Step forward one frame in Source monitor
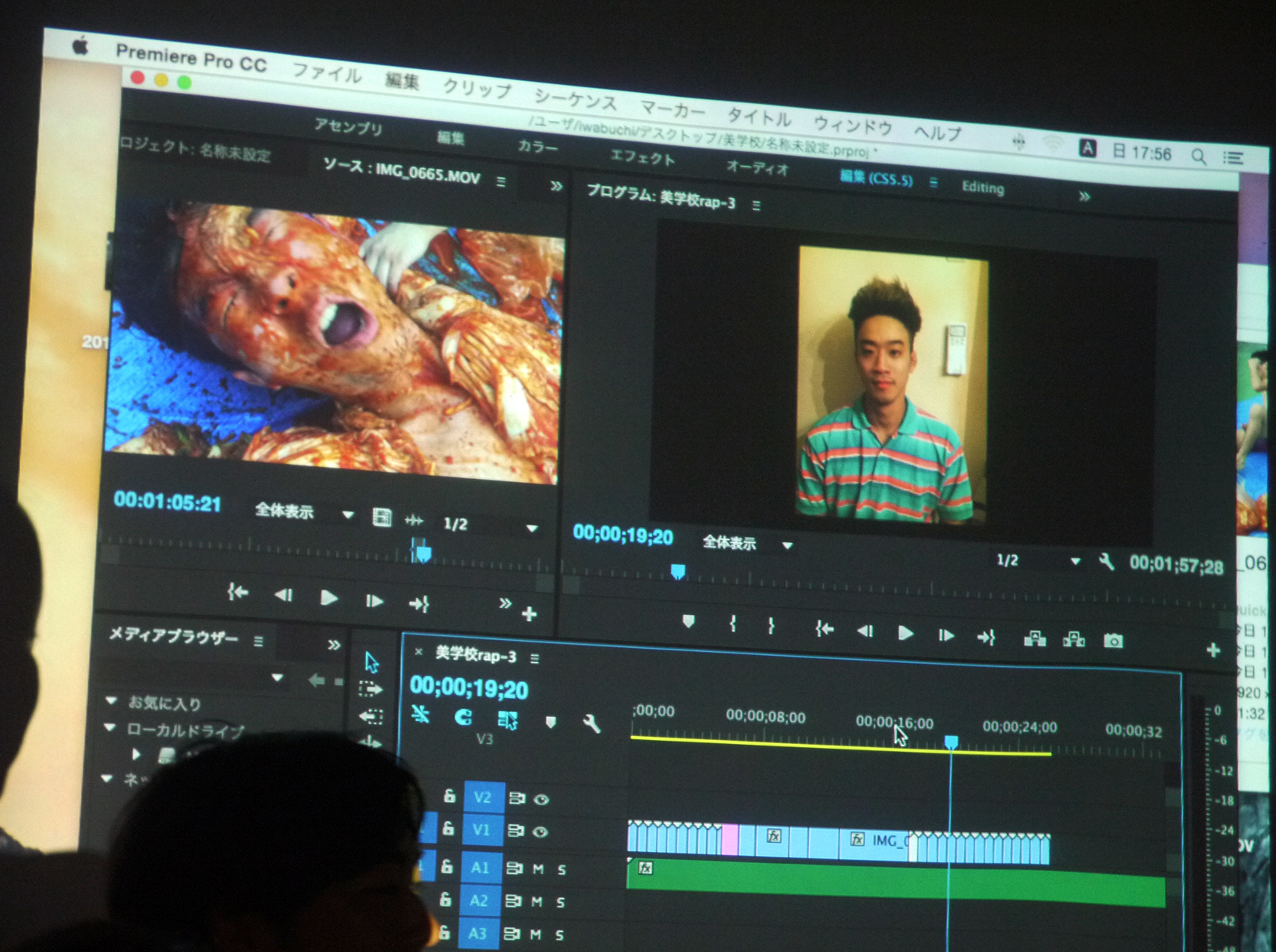Screen dimensions: 1276x952 [374, 601]
